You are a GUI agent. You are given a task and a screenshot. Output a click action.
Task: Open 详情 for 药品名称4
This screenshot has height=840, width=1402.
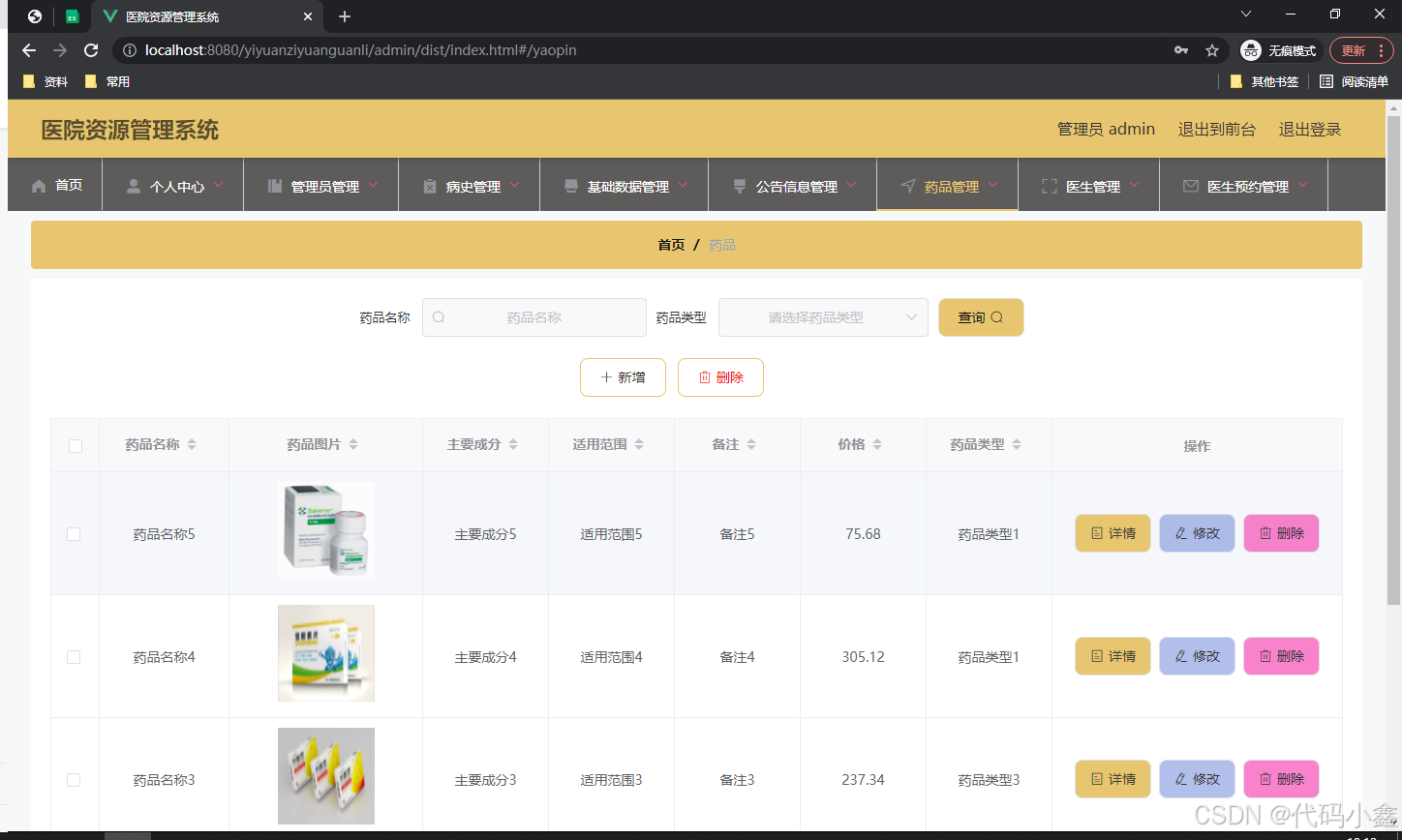pyautogui.click(x=1112, y=656)
